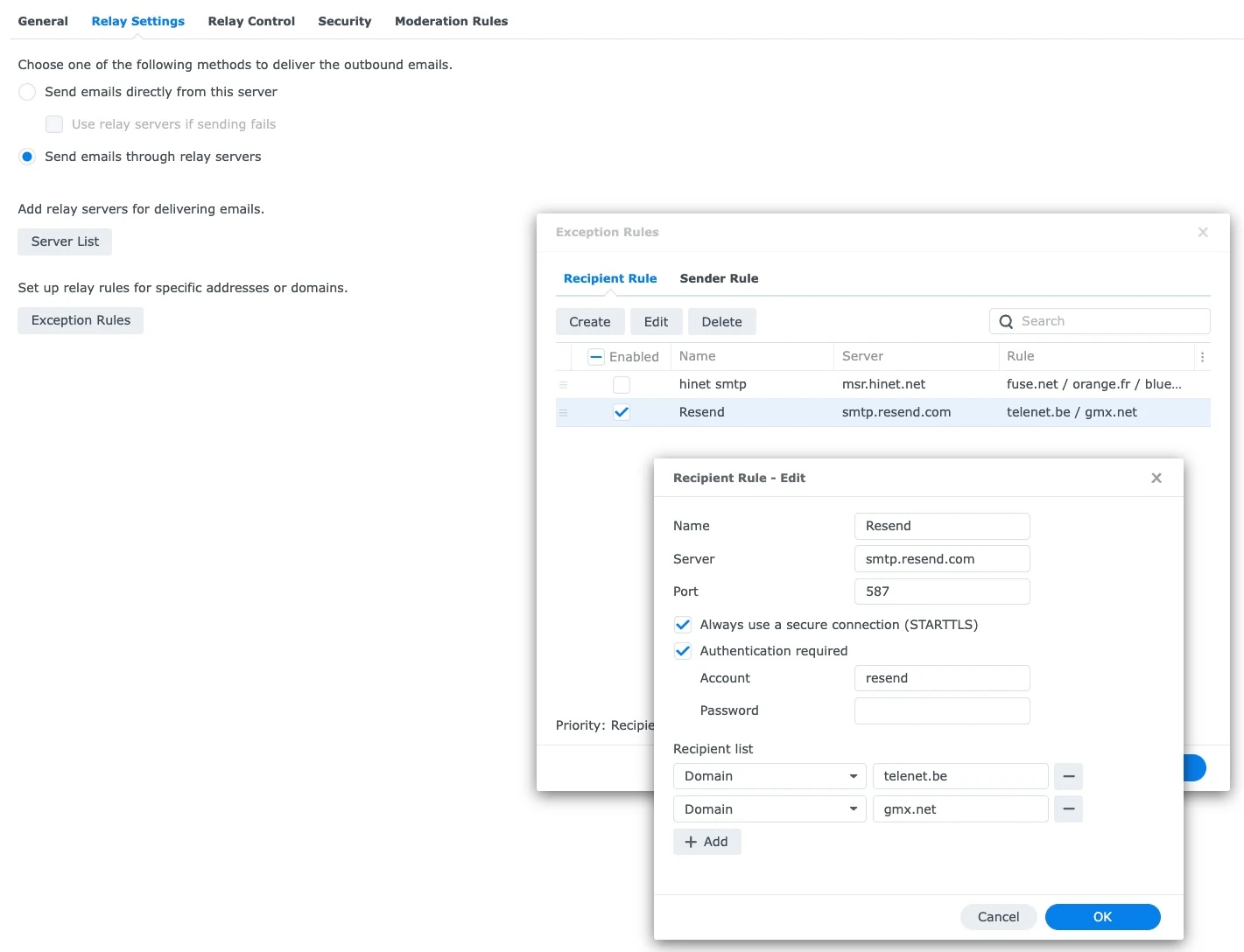
Task: Add another recipient list entry
Action: 706,842
